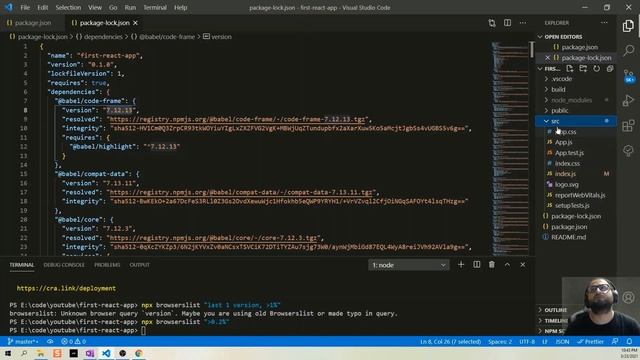Maximize the panel with the chevron up
Image resolution: width=640 pixels, height=360 pixels.
[507, 264]
